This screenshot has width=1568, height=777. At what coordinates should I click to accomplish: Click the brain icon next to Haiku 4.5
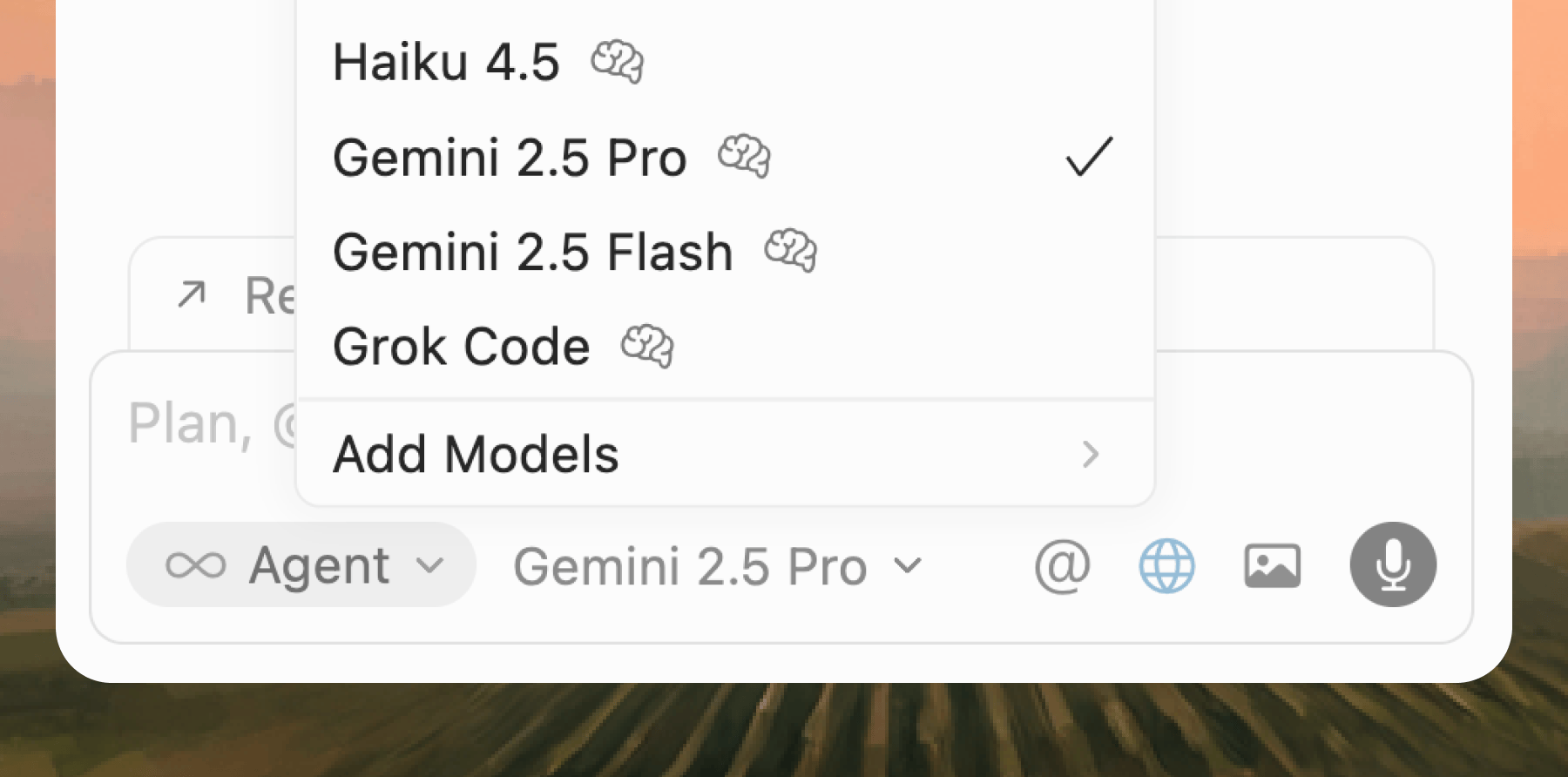(x=617, y=62)
